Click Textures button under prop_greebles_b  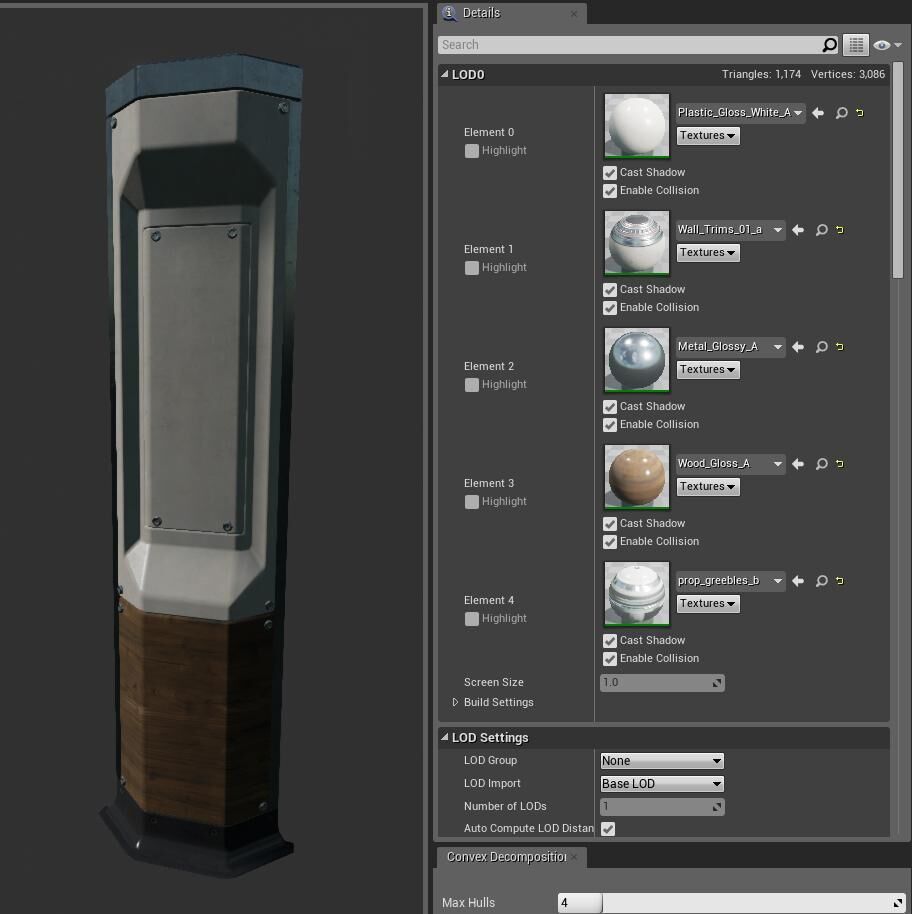pos(708,604)
